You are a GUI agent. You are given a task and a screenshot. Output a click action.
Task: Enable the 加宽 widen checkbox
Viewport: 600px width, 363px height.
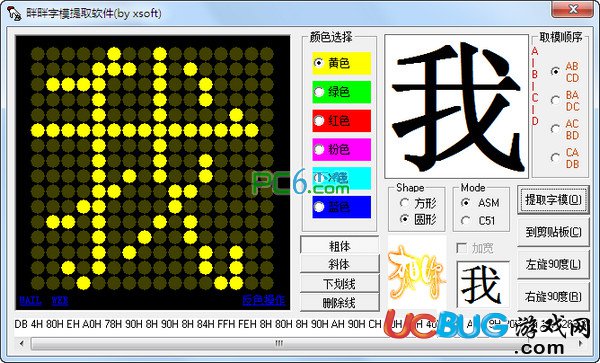(462, 248)
